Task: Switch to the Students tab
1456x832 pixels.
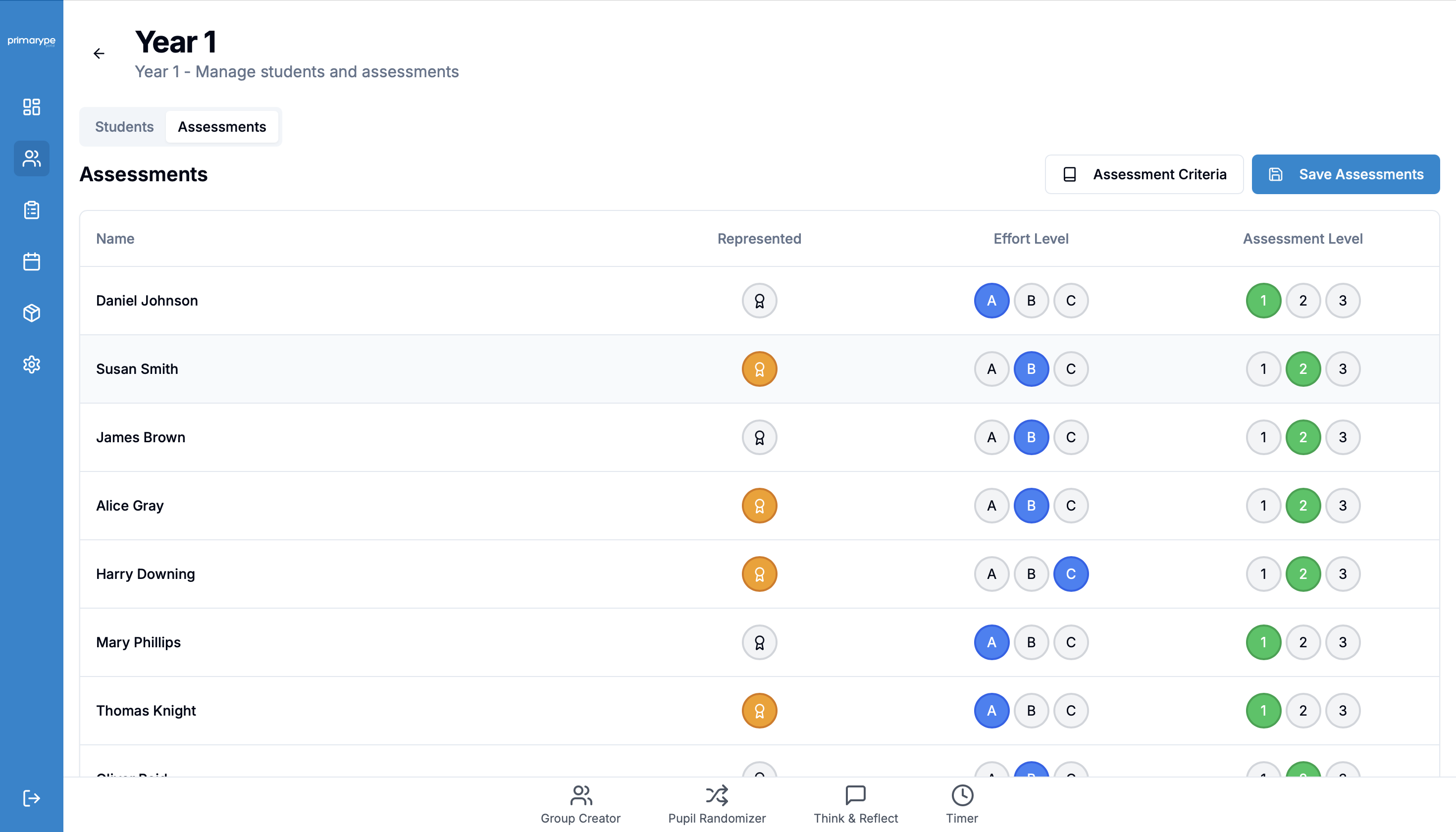Action: pyautogui.click(x=124, y=126)
